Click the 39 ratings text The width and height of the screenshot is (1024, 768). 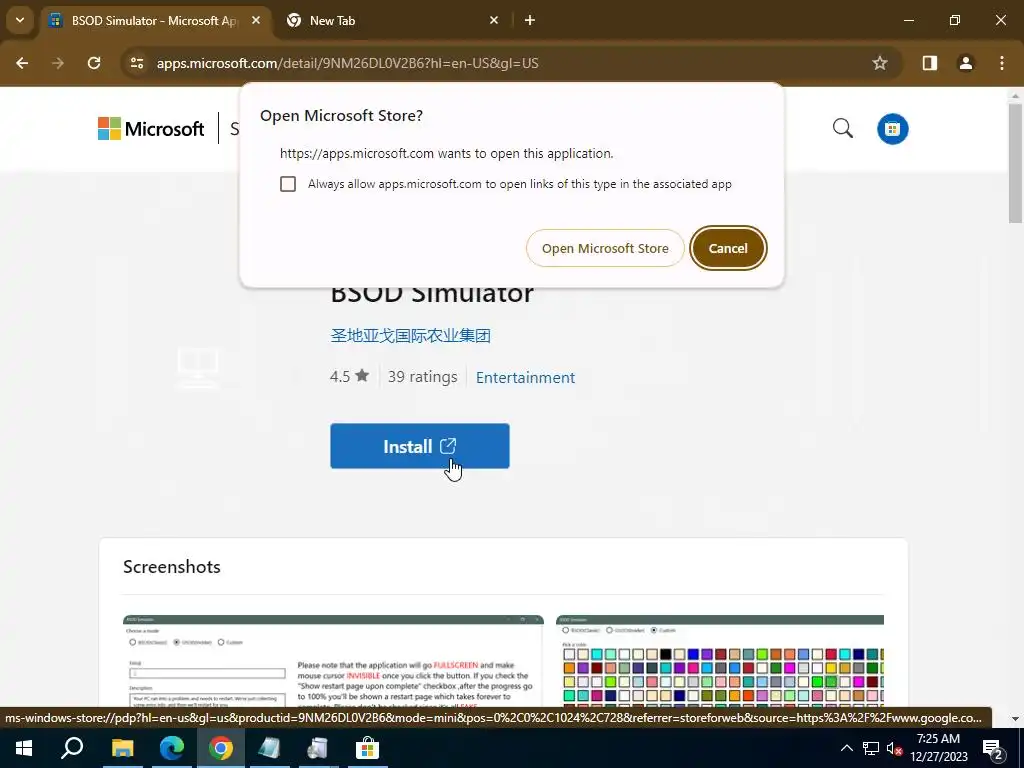click(423, 377)
